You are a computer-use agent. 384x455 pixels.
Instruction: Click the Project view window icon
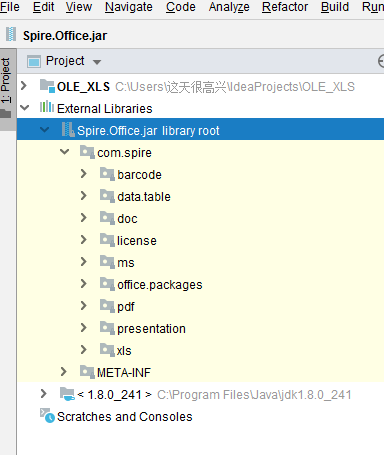[34, 61]
